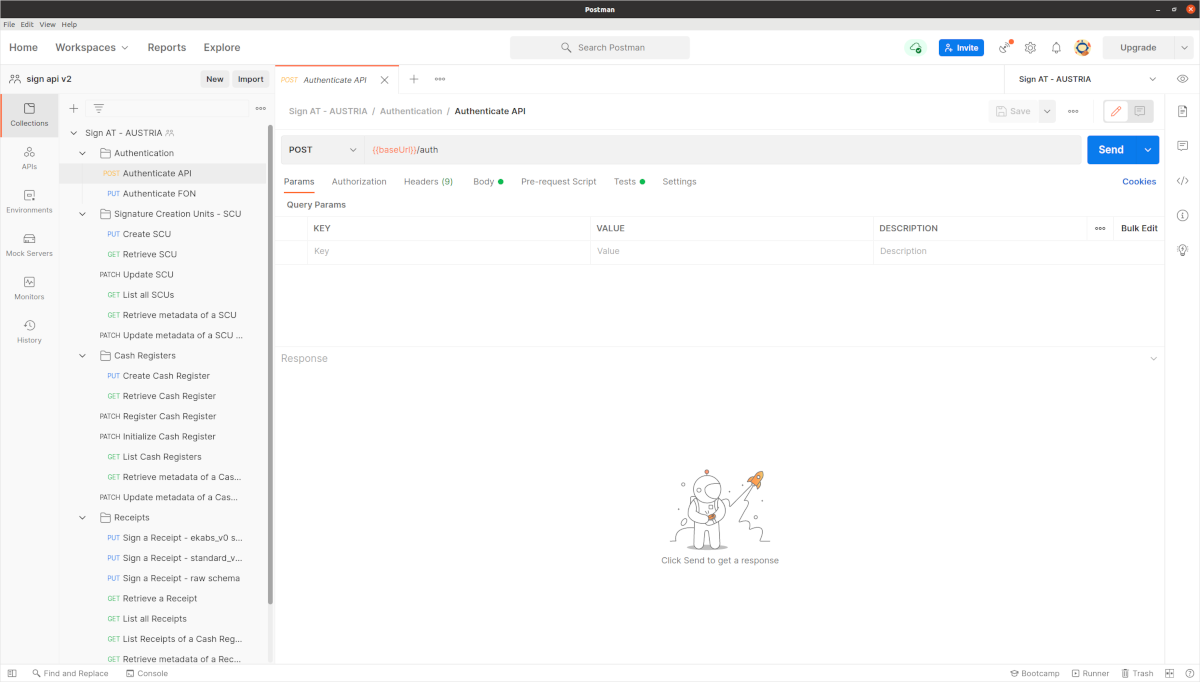Collapse the Cash Registers folder
Viewport: 1200px width, 682px height.
pos(83,356)
